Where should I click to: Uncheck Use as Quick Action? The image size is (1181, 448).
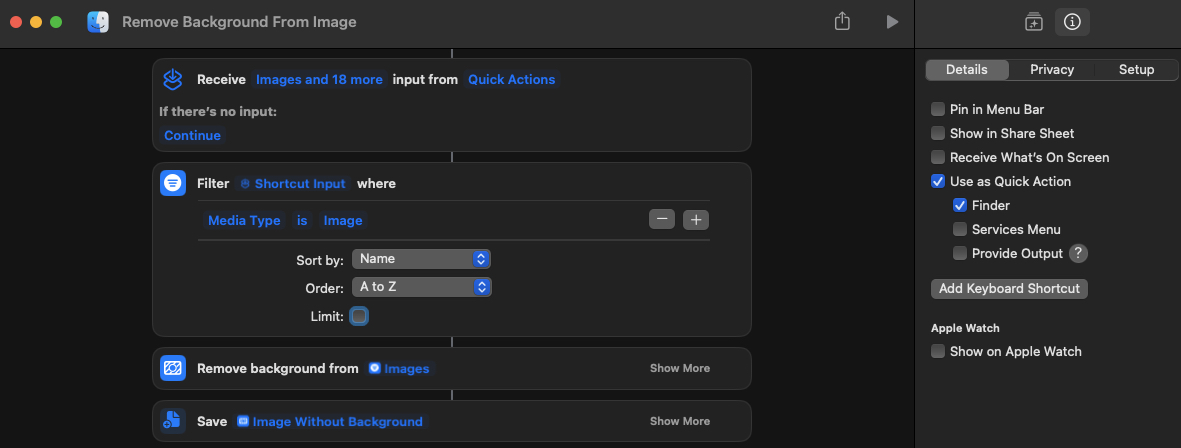point(938,181)
